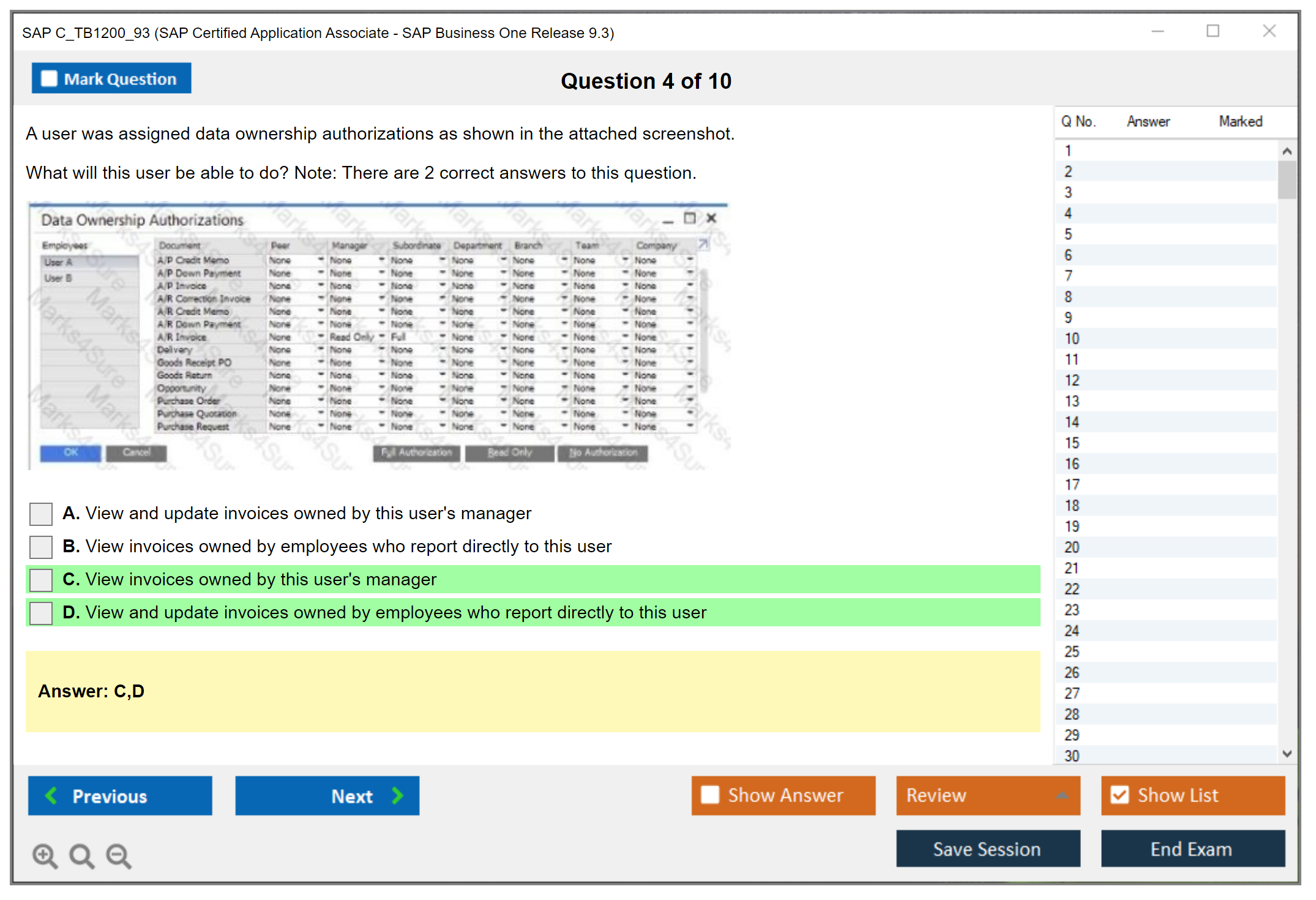Click the zoom out magnifier icon

pyautogui.click(x=119, y=855)
